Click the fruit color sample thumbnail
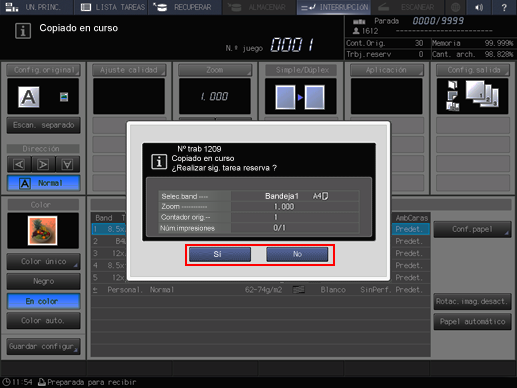Screen dimensions: 517x388 click(42, 231)
